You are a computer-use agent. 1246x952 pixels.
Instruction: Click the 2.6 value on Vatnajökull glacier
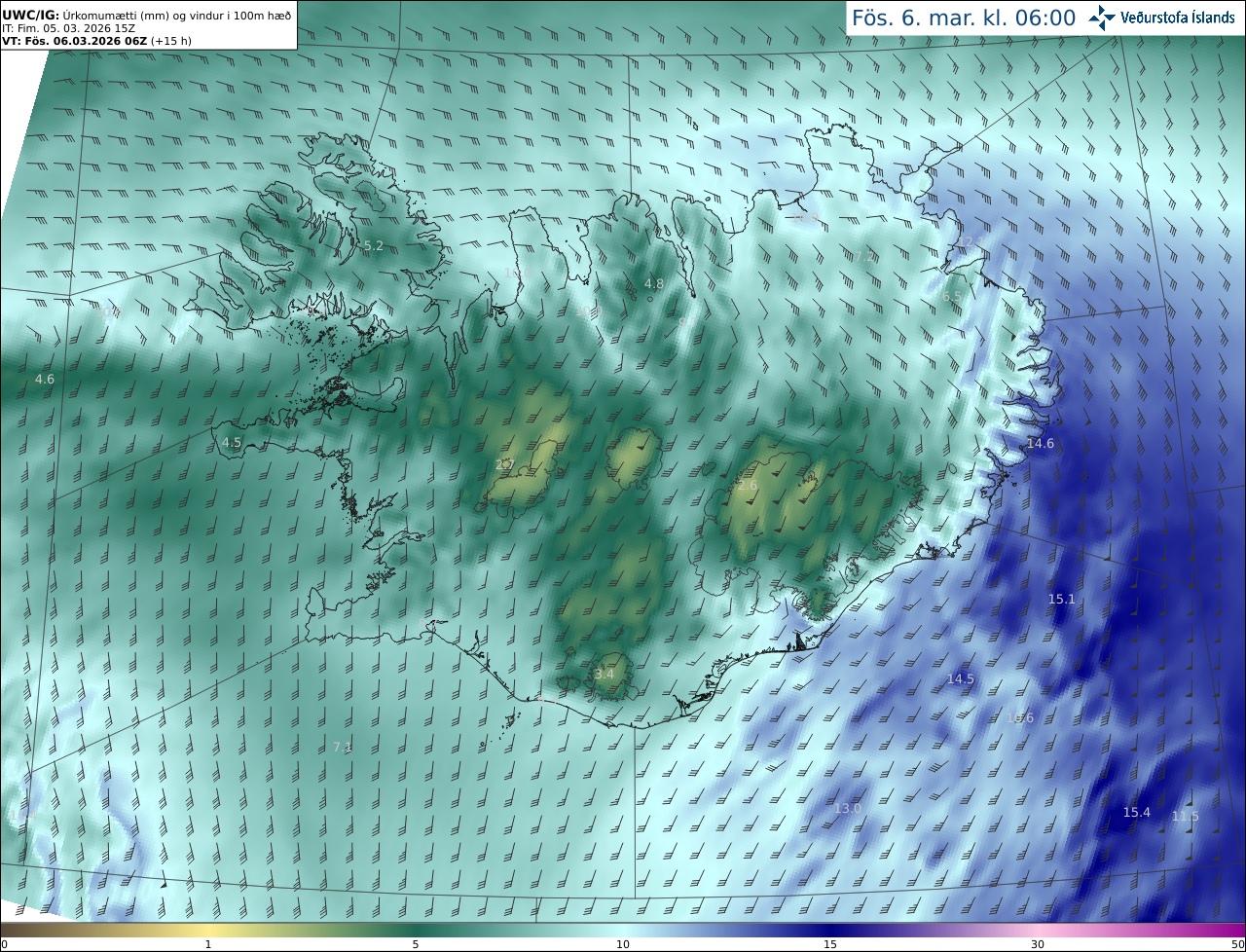click(x=748, y=485)
